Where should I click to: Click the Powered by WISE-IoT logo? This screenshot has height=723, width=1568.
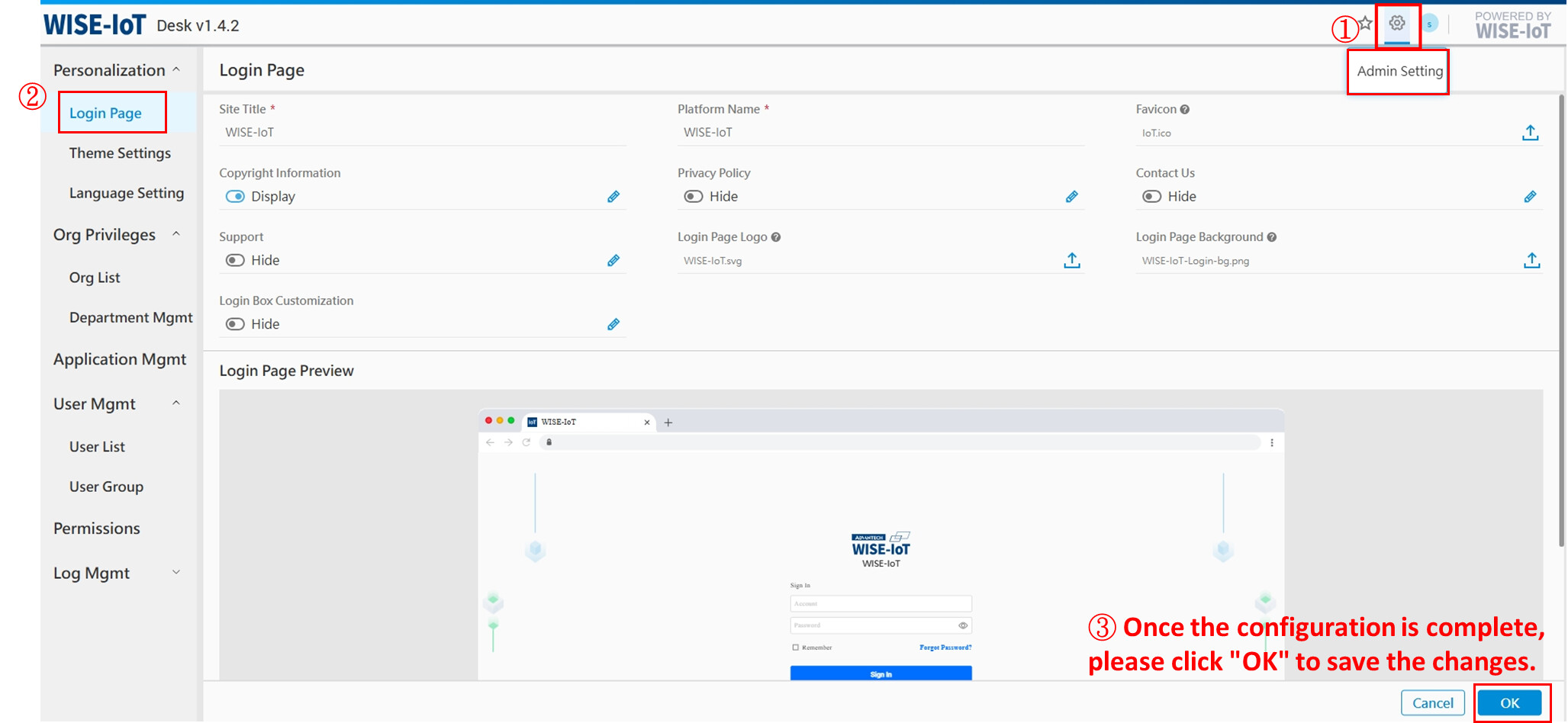coord(1512,25)
